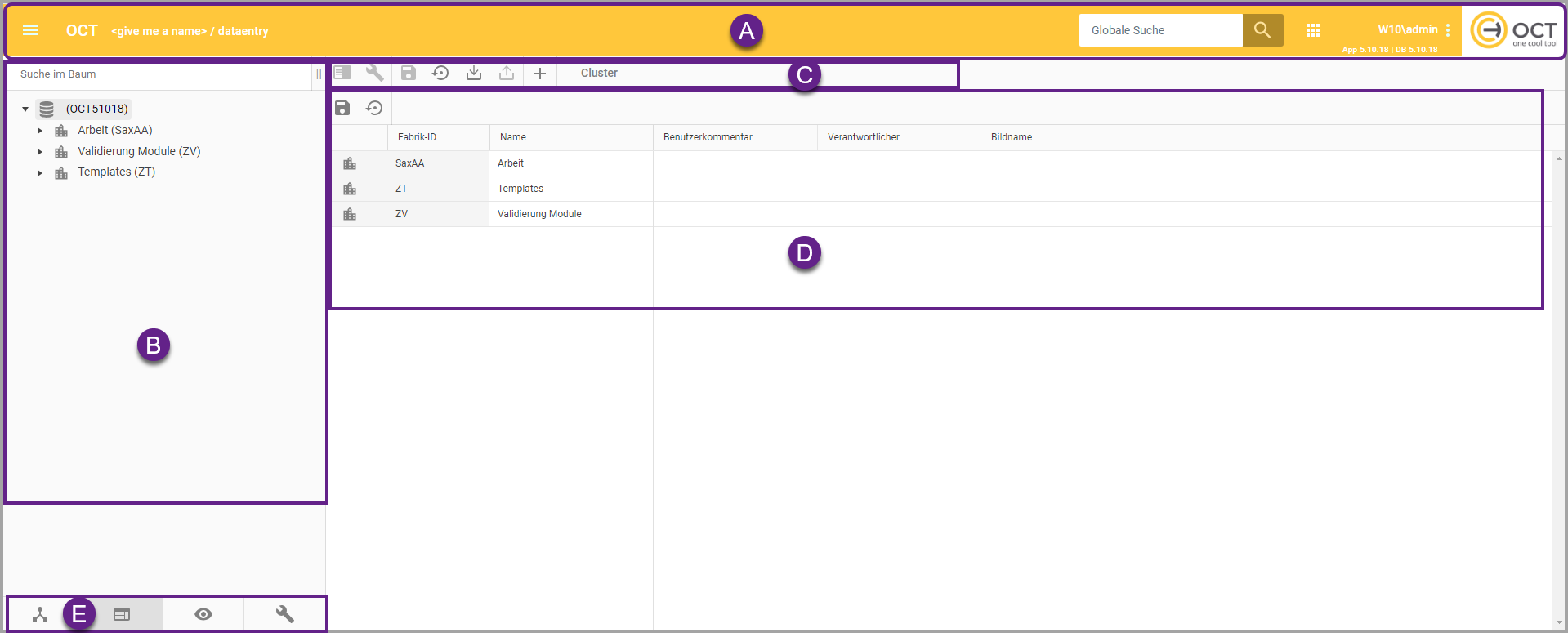Switch to the eye view tab
The width and height of the screenshot is (1568, 633).
(x=203, y=614)
